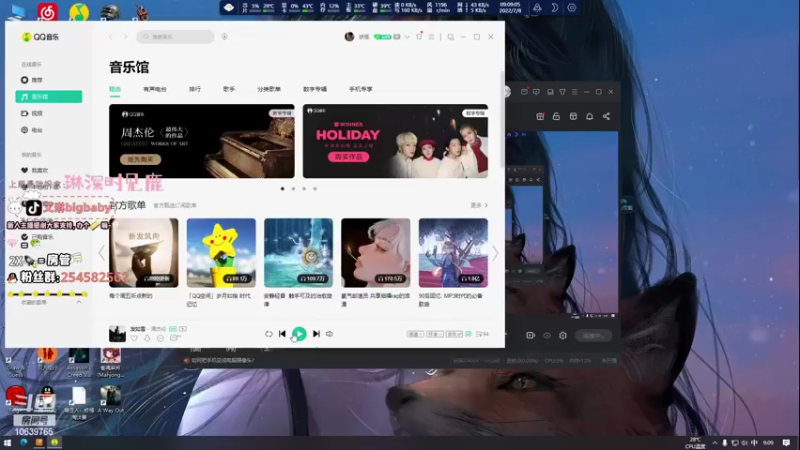Download the current song in player bar

pos(147,338)
